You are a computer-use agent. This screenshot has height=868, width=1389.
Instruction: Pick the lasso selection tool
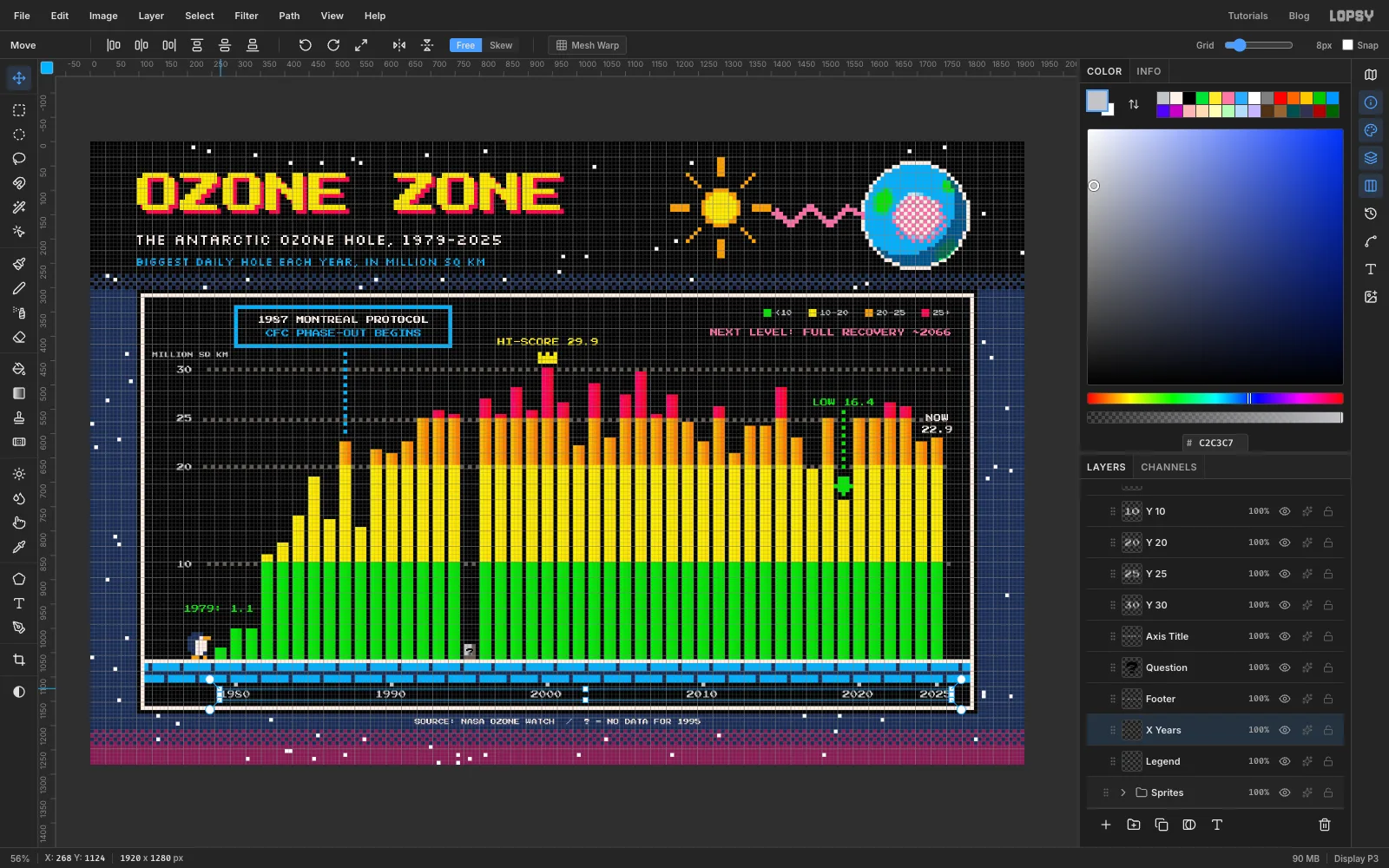click(19, 159)
